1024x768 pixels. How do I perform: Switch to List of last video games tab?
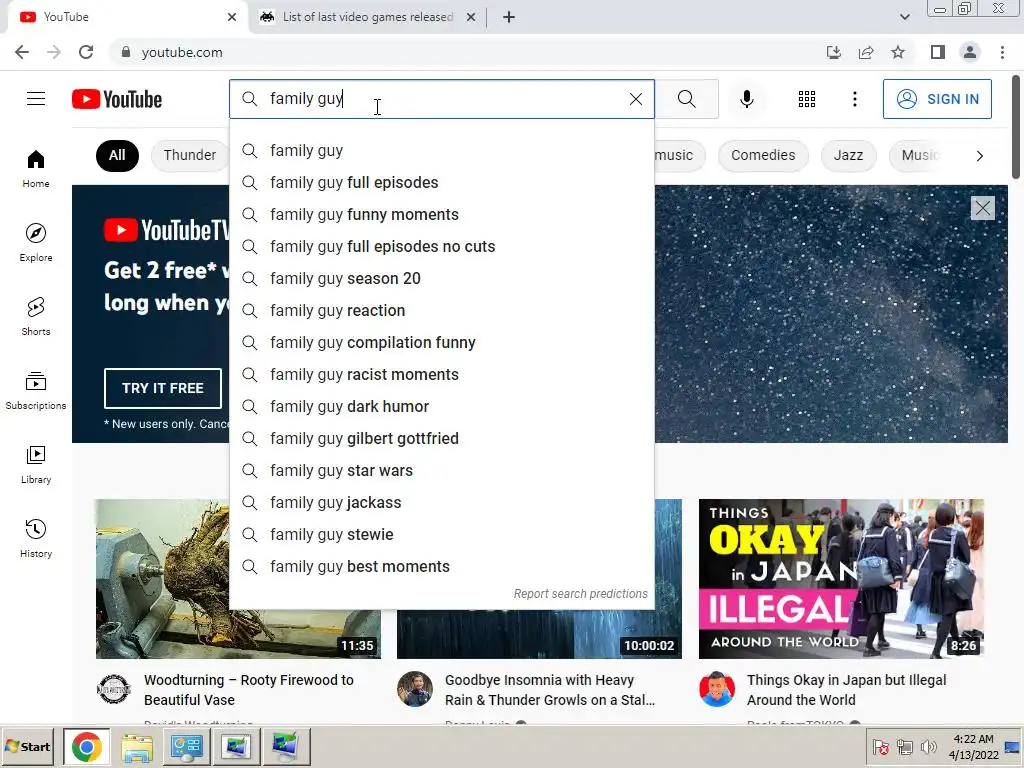point(367,17)
